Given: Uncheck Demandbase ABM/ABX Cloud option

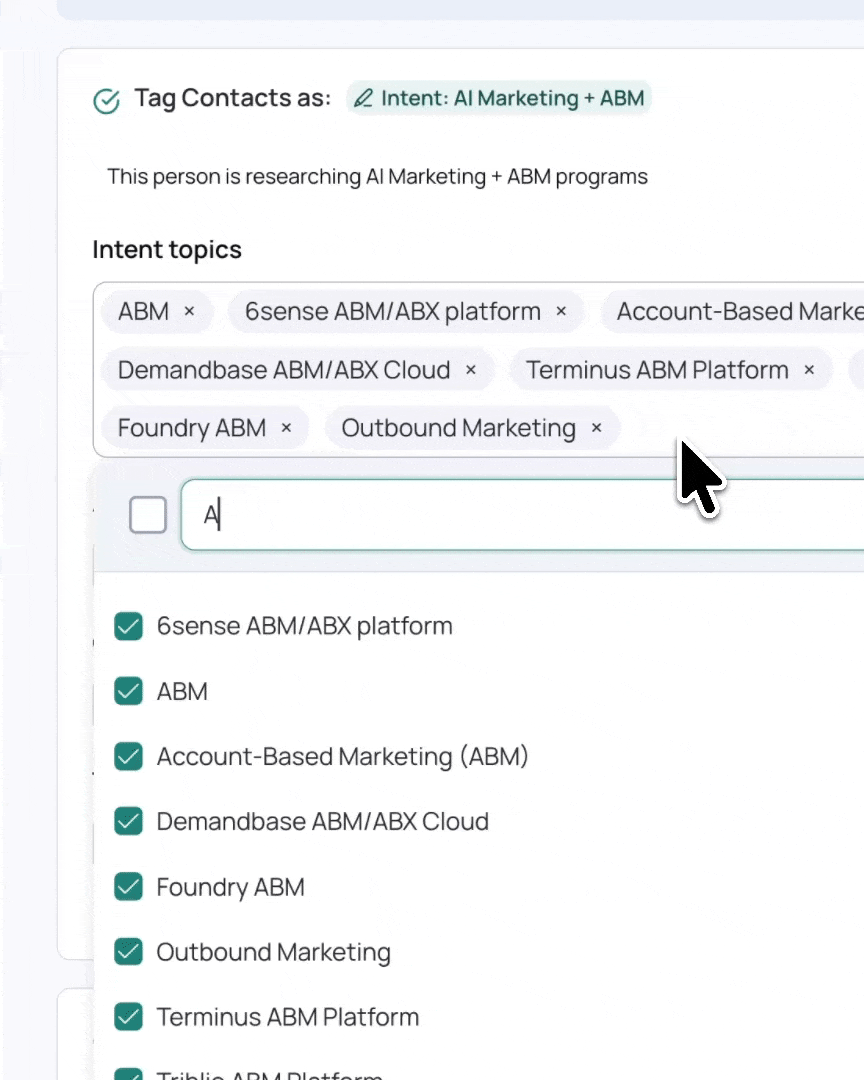Looking at the screenshot, I should coord(129,821).
